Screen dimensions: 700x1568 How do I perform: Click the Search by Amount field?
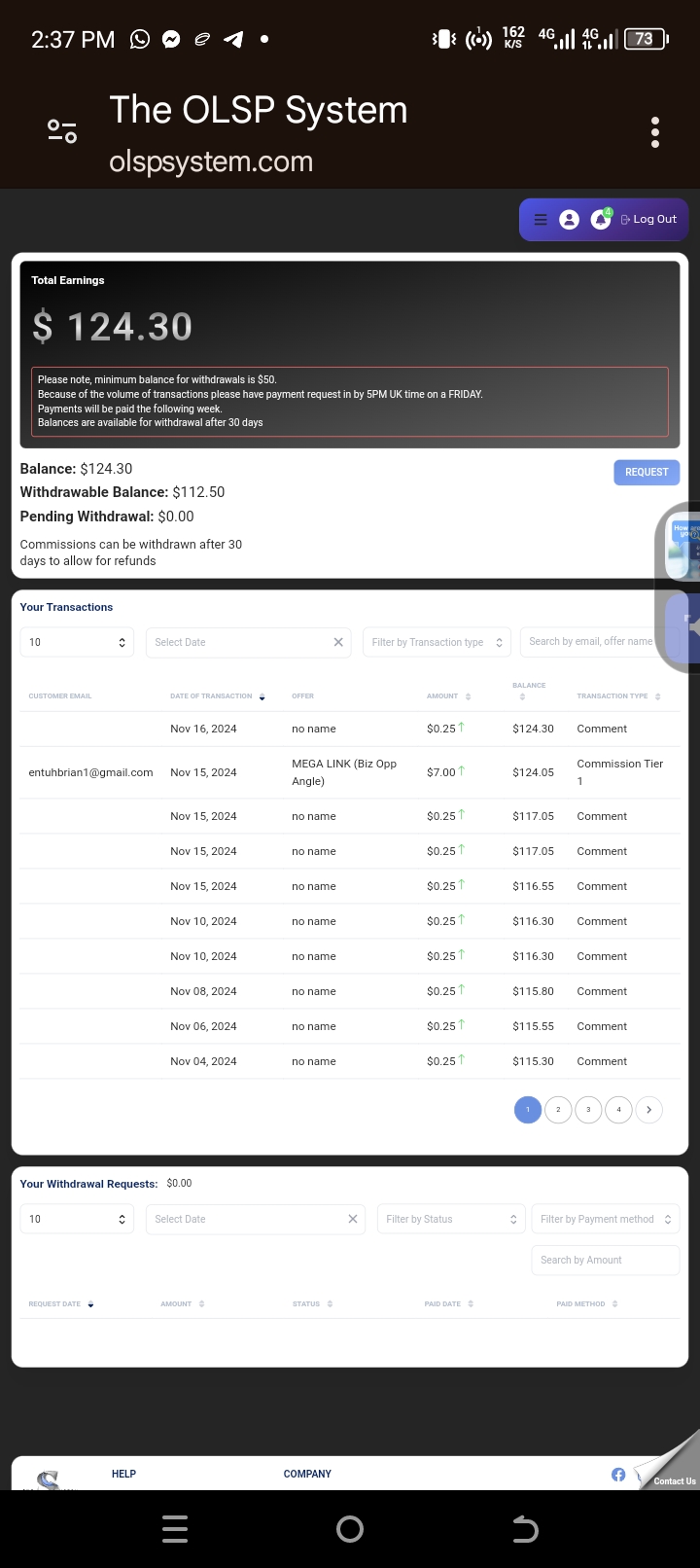[x=605, y=1260]
